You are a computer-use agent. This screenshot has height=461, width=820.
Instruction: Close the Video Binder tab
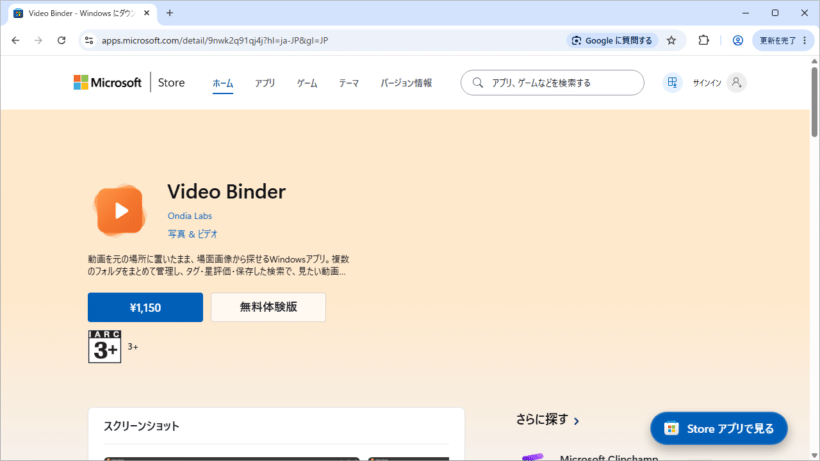[146, 13]
